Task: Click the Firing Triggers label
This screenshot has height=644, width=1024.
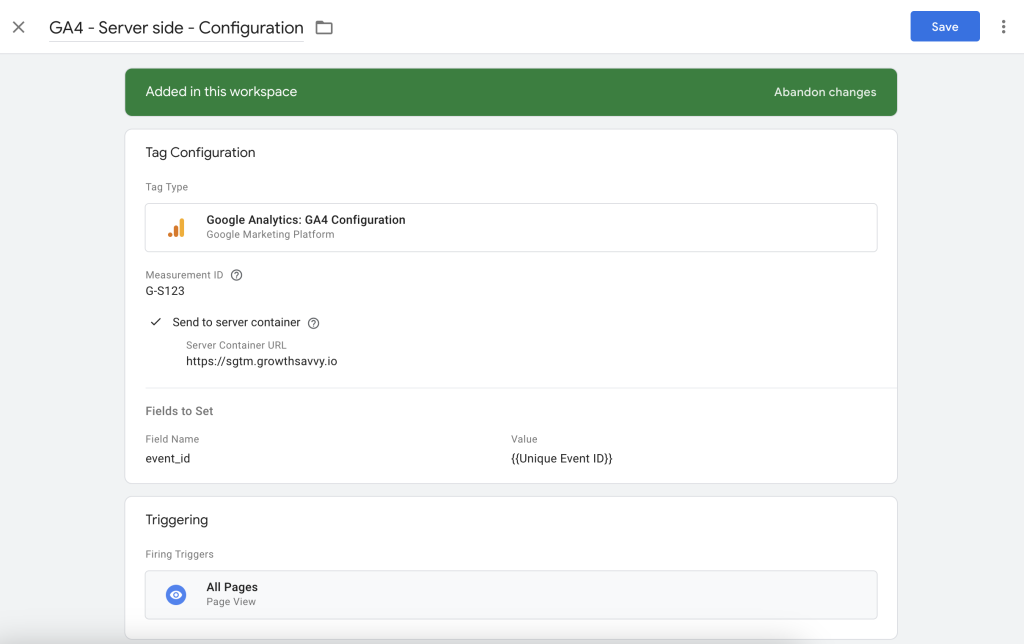Action: (x=180, y=554)
